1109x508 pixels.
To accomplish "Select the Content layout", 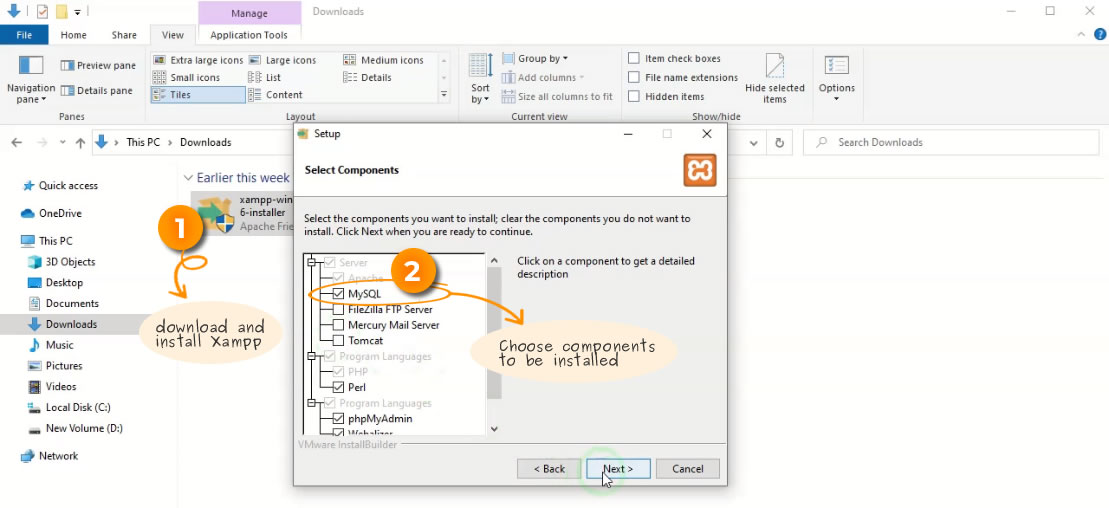I will click(276, 95).
